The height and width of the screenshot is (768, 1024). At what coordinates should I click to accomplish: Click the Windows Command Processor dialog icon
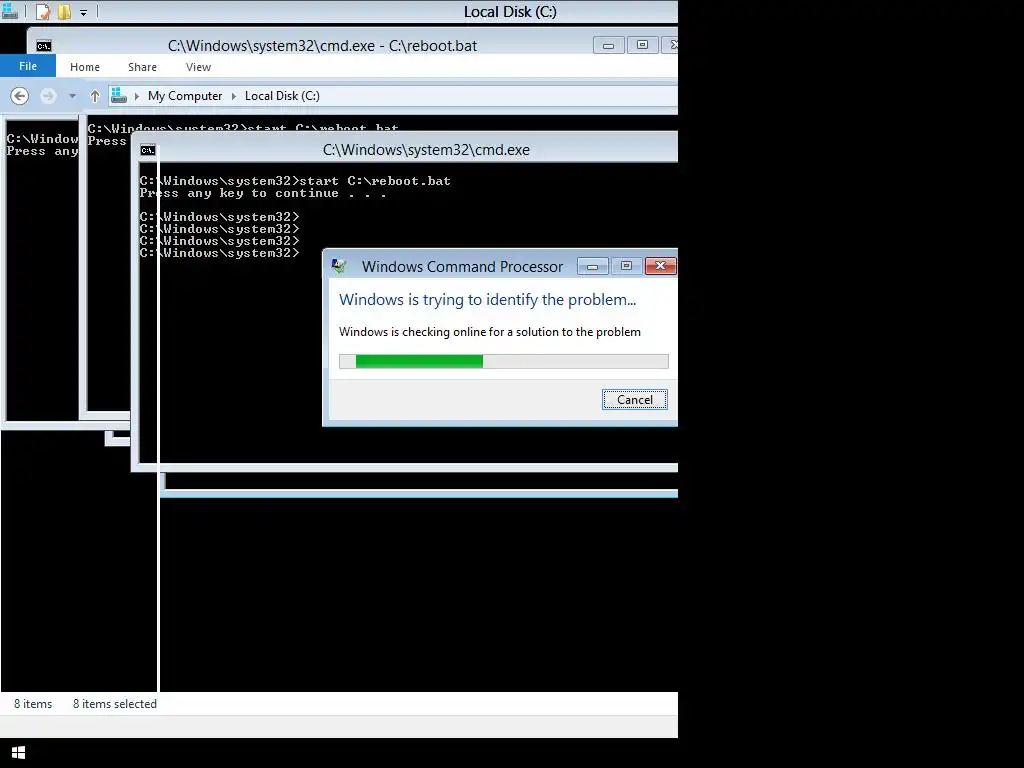pos(339,266)
